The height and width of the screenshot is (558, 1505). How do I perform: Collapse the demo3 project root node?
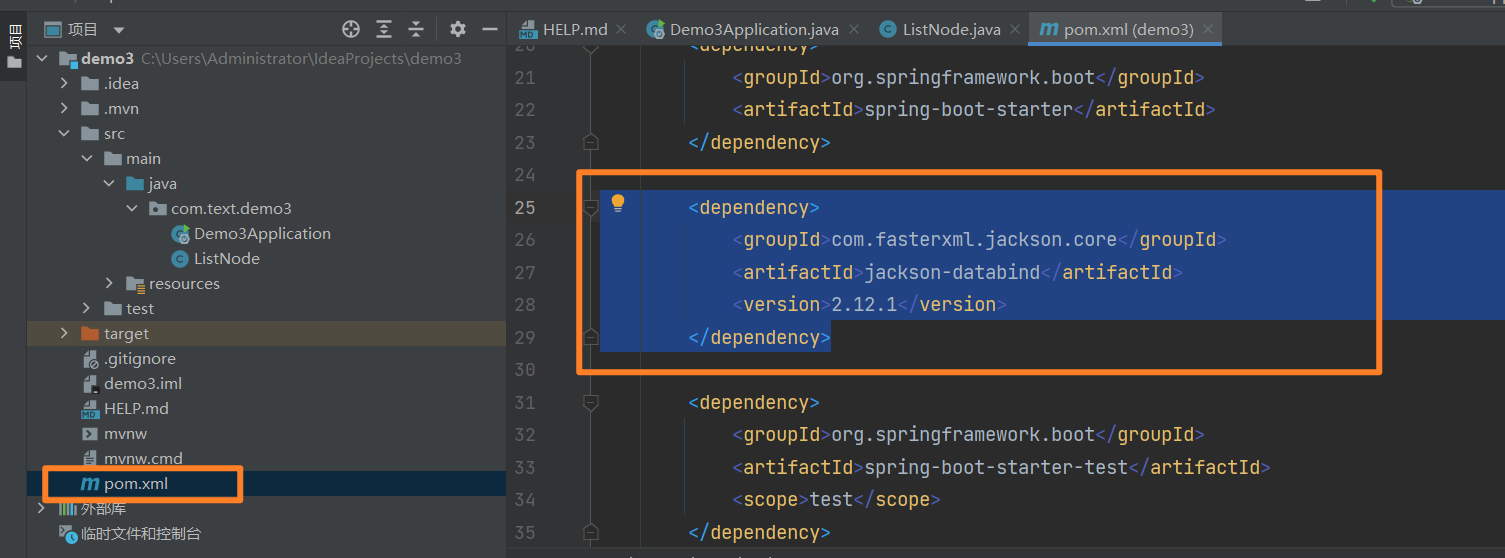pyautogui.click(x=41, y=59)
